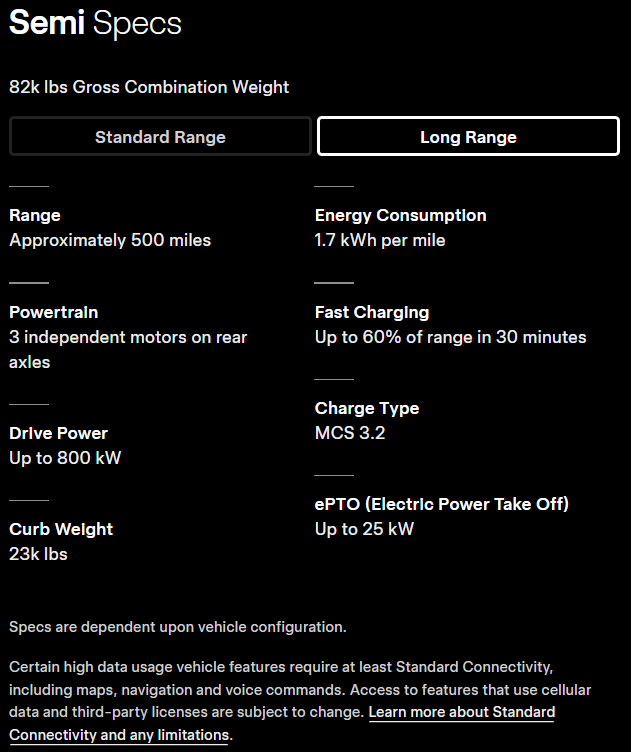Click the Up to 800 kW value
Screen dimensions: 631x752
tap(65, 458)
